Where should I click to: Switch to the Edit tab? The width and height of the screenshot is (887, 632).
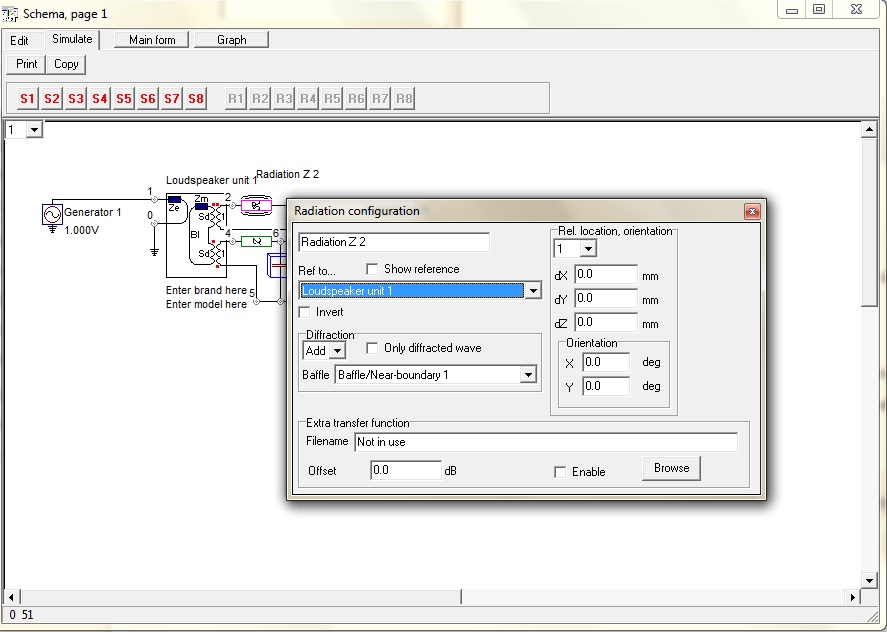19,40
